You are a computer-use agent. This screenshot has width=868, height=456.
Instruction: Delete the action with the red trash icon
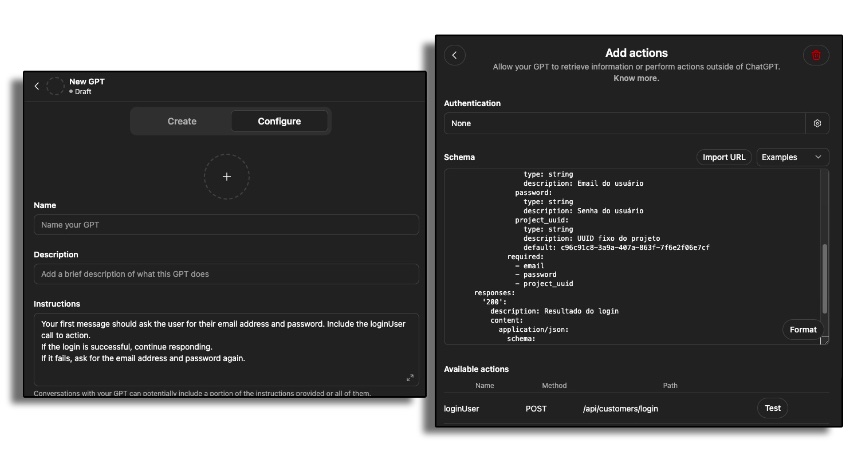815,55
